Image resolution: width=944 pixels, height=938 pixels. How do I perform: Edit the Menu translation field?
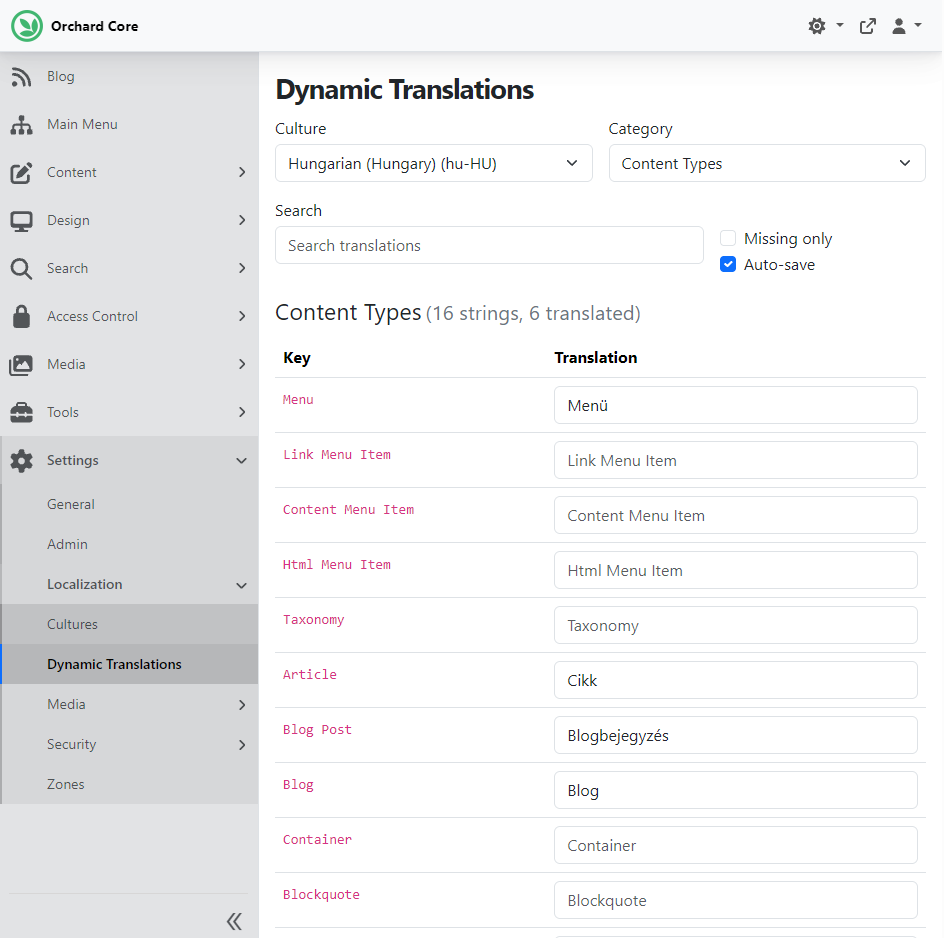[736, 405]
